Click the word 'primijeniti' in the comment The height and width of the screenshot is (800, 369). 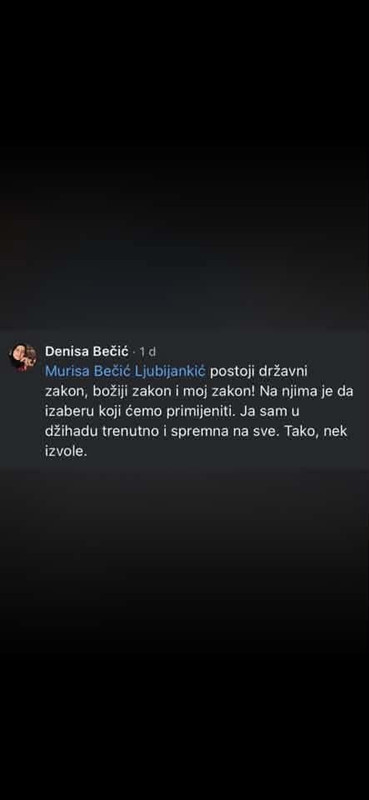188,411
